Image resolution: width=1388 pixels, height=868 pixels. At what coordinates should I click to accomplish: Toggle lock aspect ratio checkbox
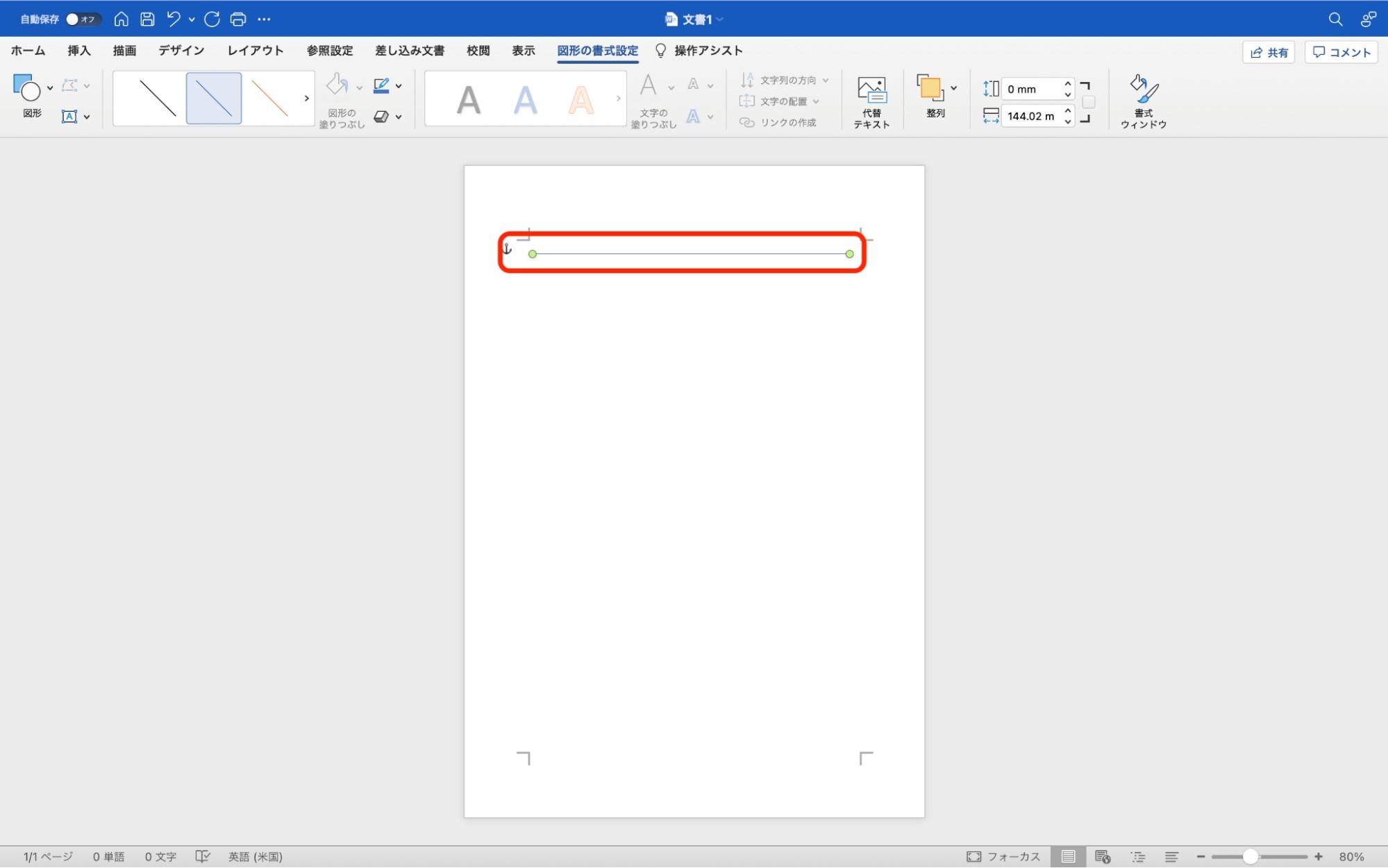(x=1089, y=102)
